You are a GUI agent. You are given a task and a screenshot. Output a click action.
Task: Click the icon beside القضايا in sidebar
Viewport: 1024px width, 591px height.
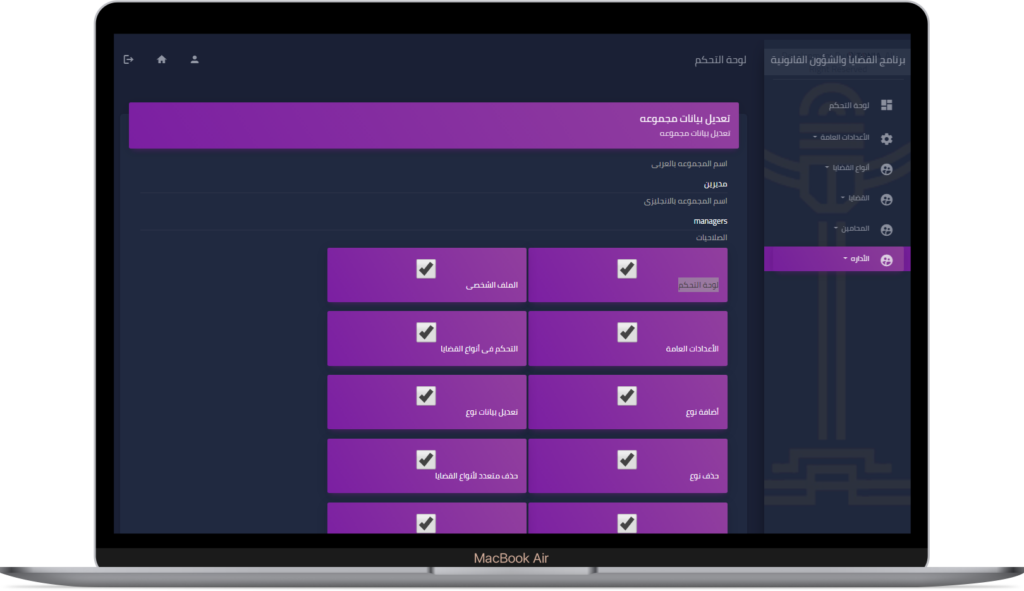pos(886,199)
